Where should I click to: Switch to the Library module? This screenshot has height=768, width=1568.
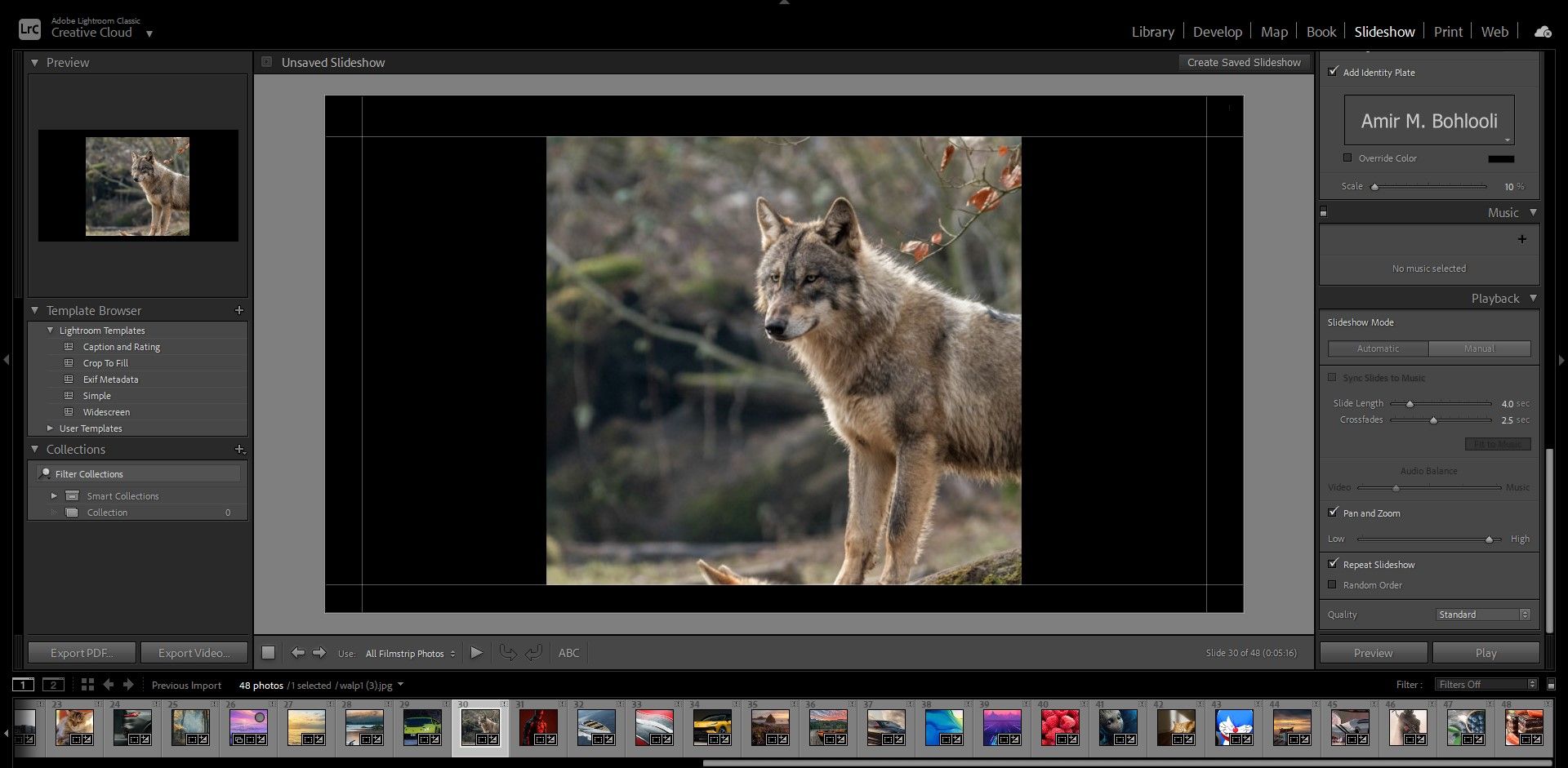click(x=1152, y=32)
